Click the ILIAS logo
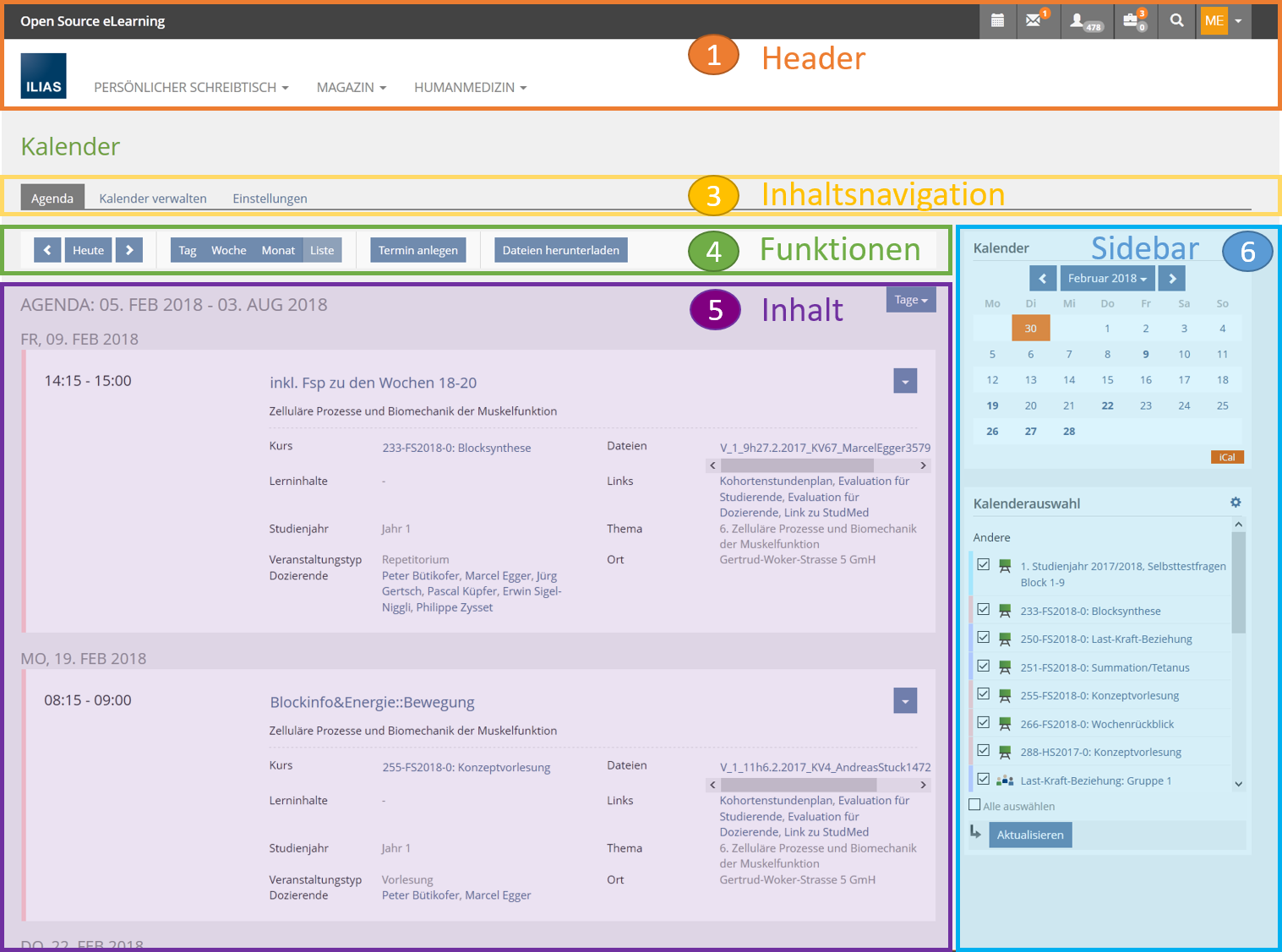This screenshot has width=1282, height=952. click(44, 76)
